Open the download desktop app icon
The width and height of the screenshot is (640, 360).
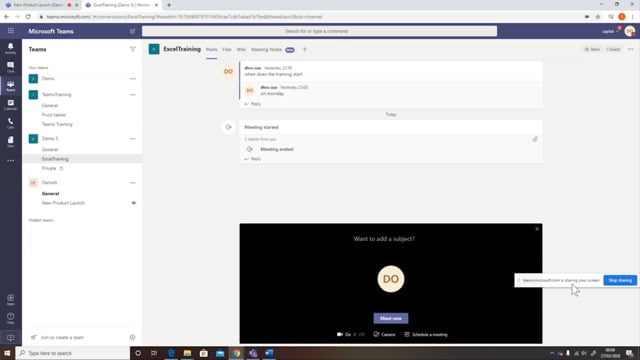click(11, 338)
